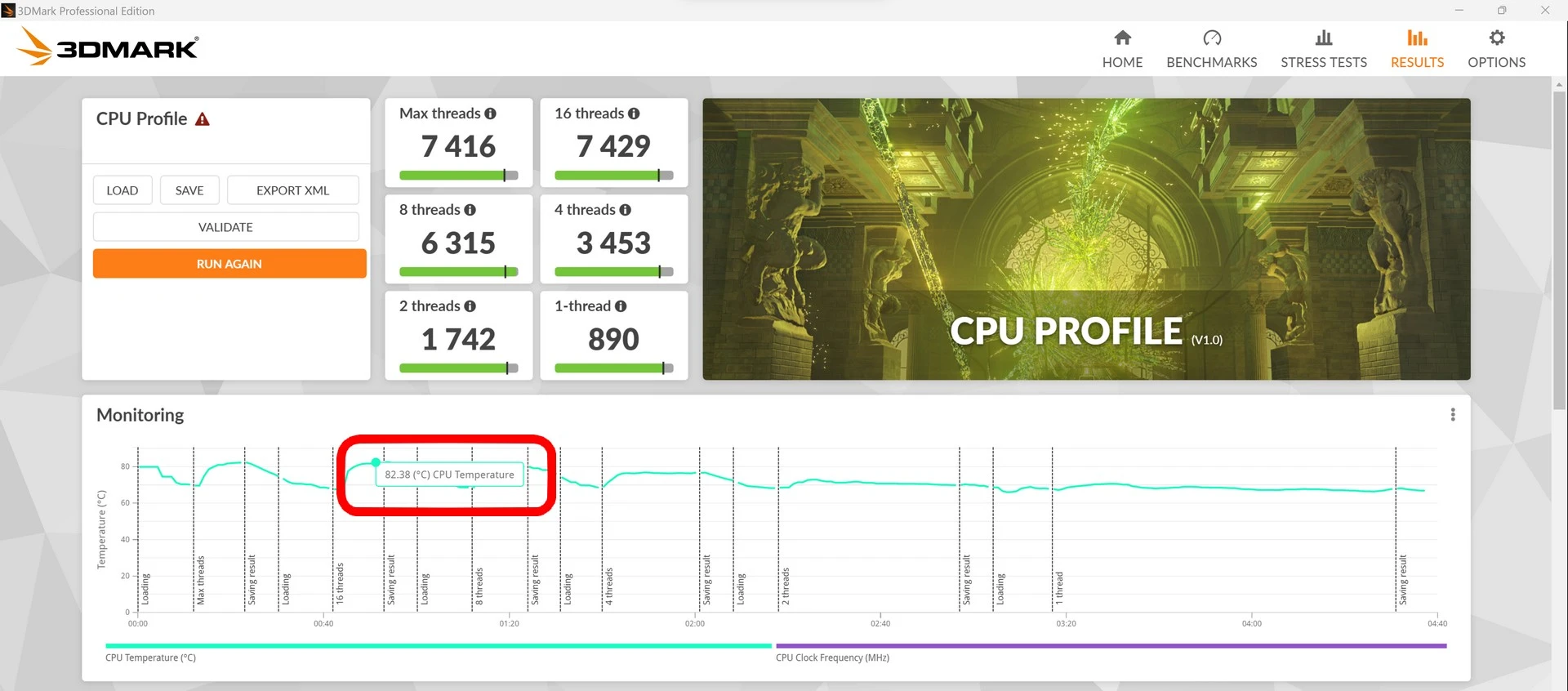Click the 3DMark title bar app icon
The width and height of the screenshot is (1568, 691).
[x=8, y=11]
